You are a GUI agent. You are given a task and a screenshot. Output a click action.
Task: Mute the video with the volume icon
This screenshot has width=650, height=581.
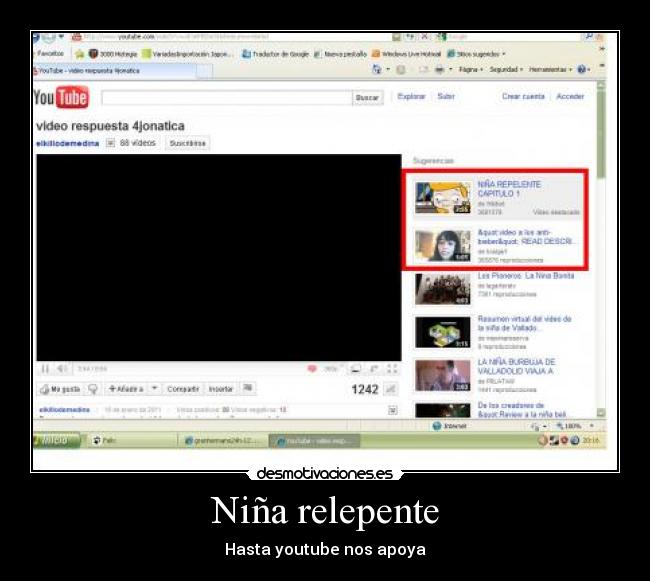[x=62, y=369]
